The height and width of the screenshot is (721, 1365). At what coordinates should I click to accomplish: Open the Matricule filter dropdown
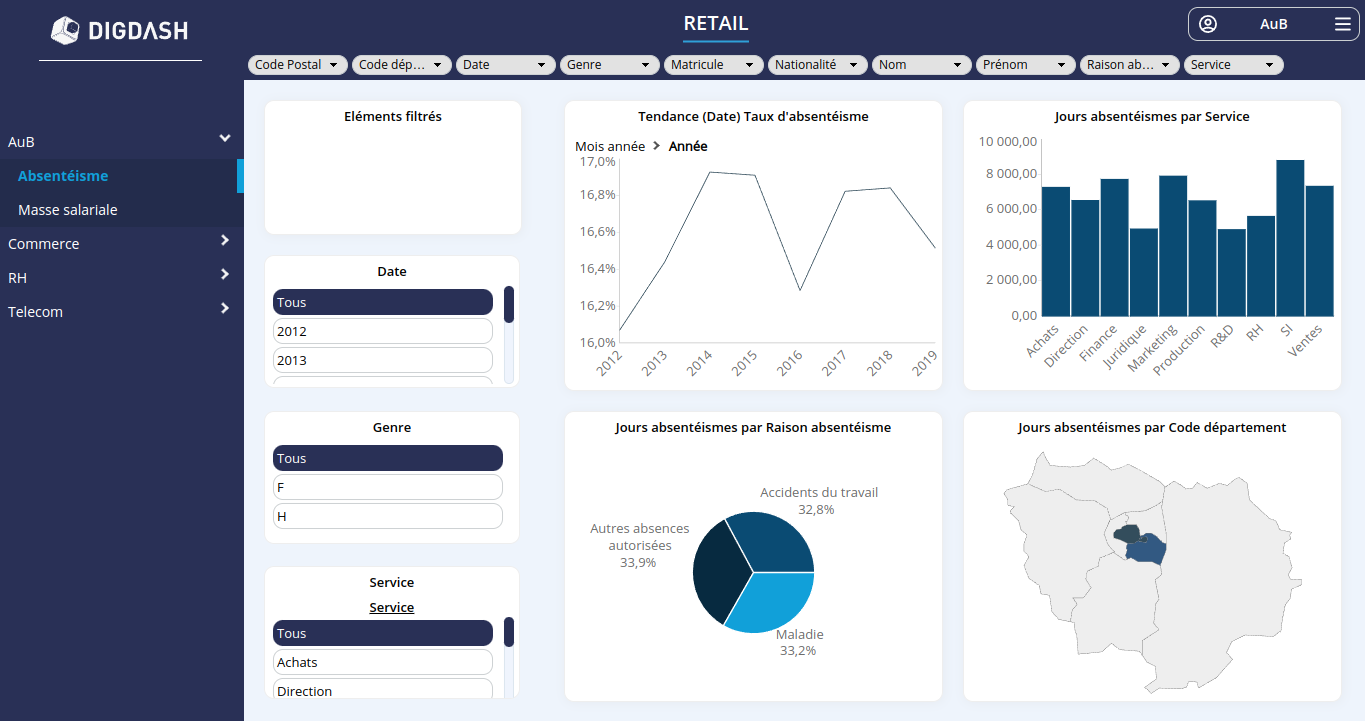[713, 64]
